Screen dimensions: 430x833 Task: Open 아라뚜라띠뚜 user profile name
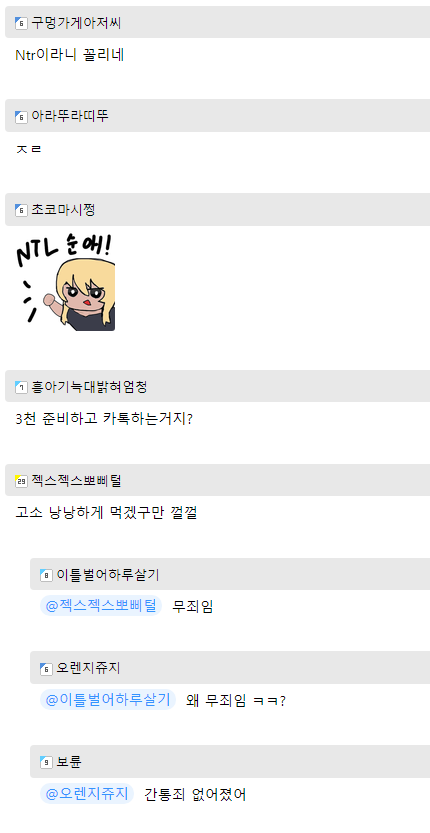tap(70, 116)
